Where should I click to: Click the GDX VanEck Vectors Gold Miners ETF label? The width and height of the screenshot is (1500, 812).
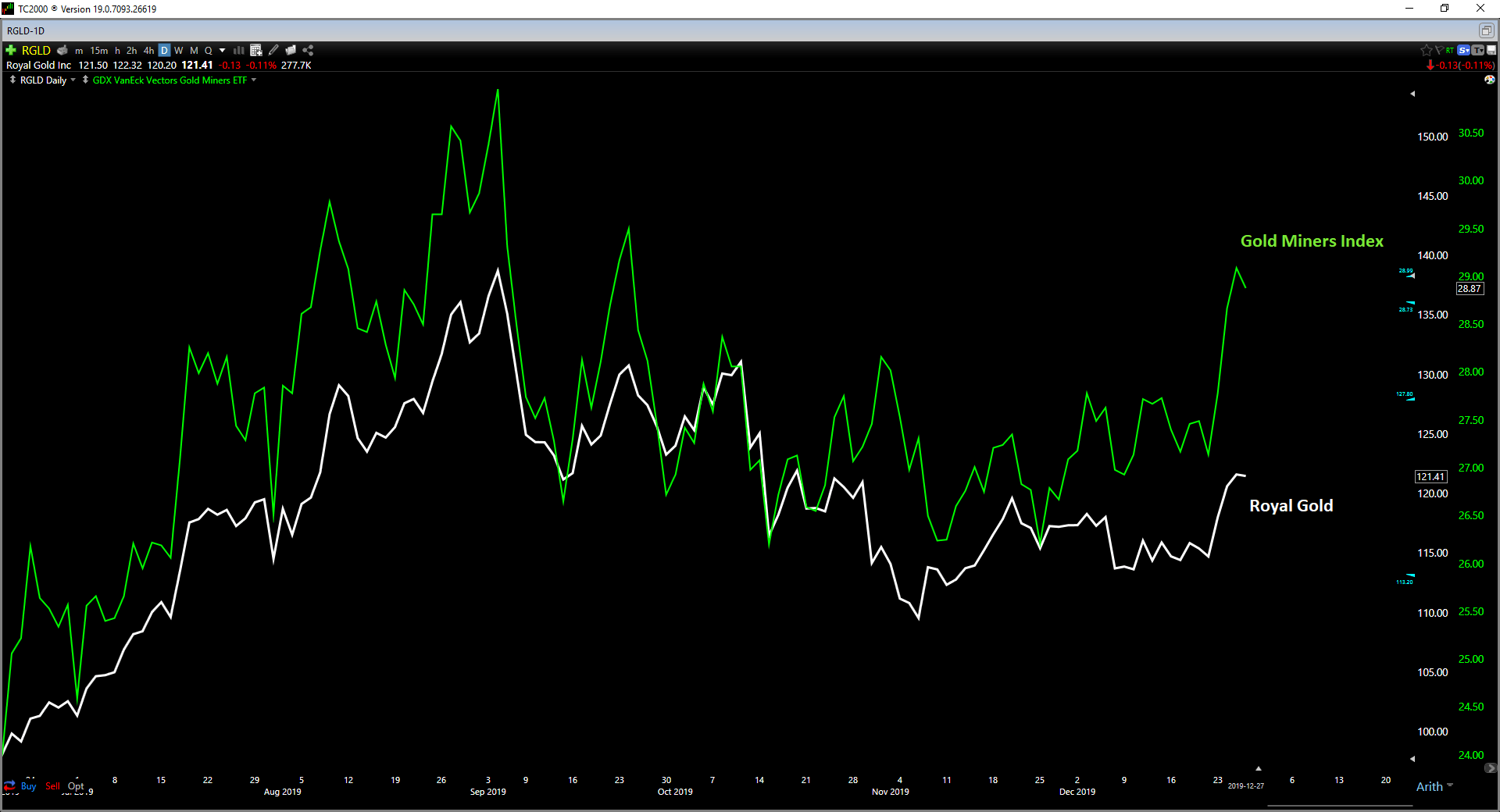[x=170, y=80]
